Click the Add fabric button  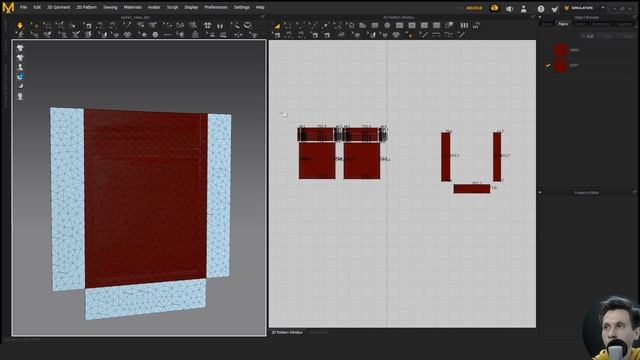coord(588,36)
